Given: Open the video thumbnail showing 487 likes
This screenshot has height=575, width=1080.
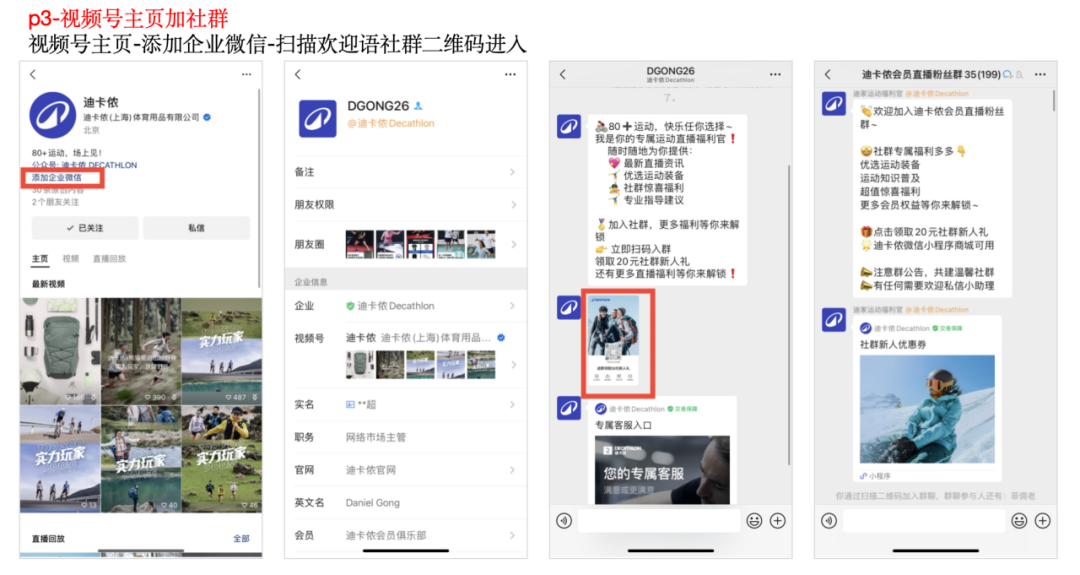Looking at the screenshot, I should click(x=222, y=351).
